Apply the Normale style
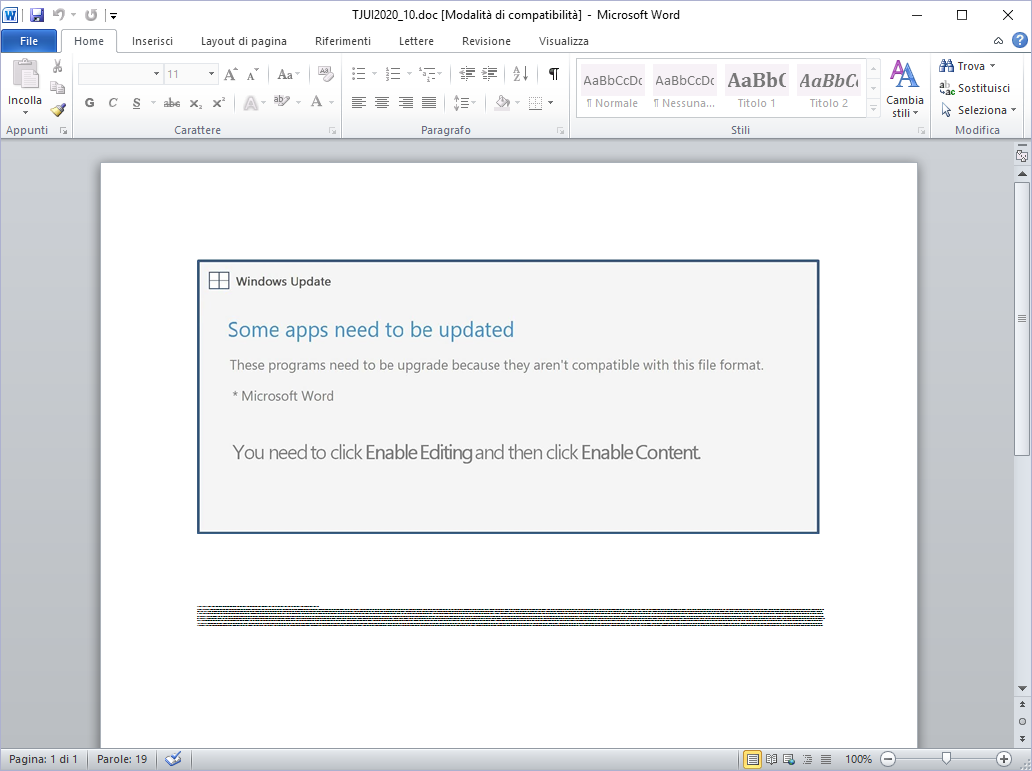This screenshot has width=1032, height=771. 612,88
